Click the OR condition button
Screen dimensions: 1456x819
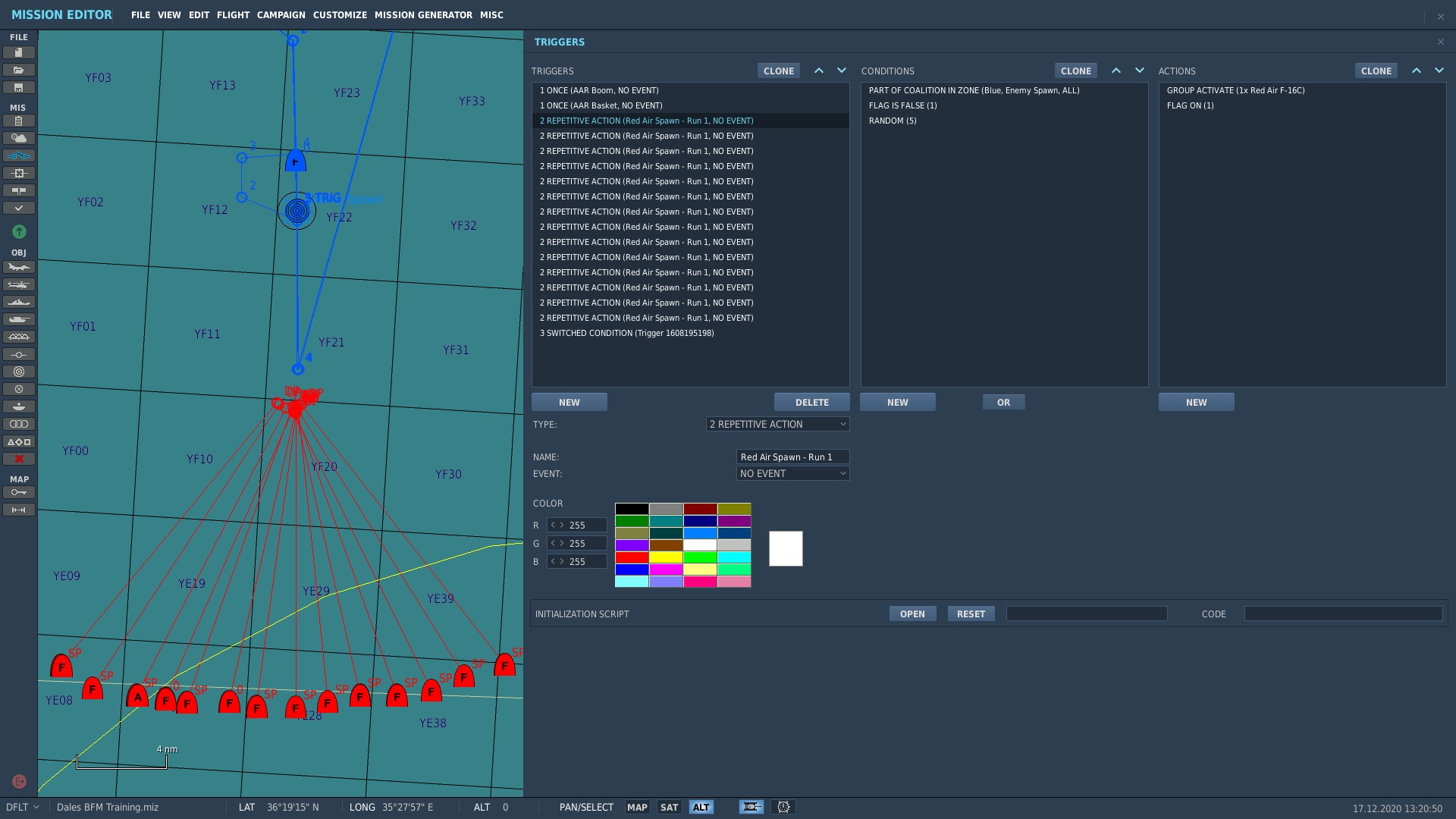click(1003, 402)
